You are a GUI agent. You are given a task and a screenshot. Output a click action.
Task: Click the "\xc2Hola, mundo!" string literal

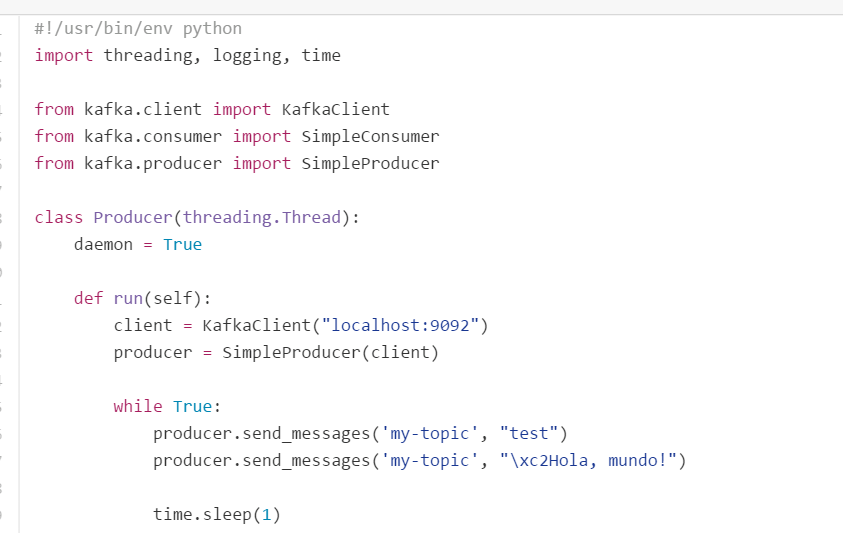tap(587, 460)
